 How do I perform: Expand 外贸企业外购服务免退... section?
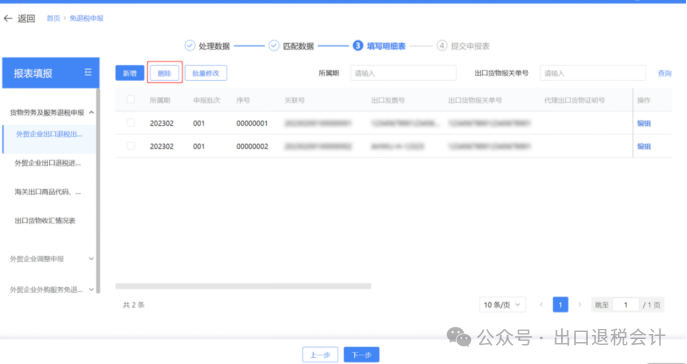click(91, 290)
